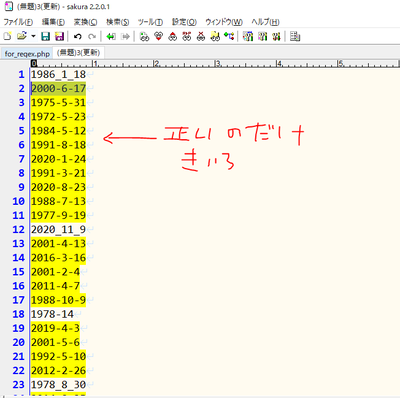
Task: Click the text 1988-10-9
Action: pos(58,300)
